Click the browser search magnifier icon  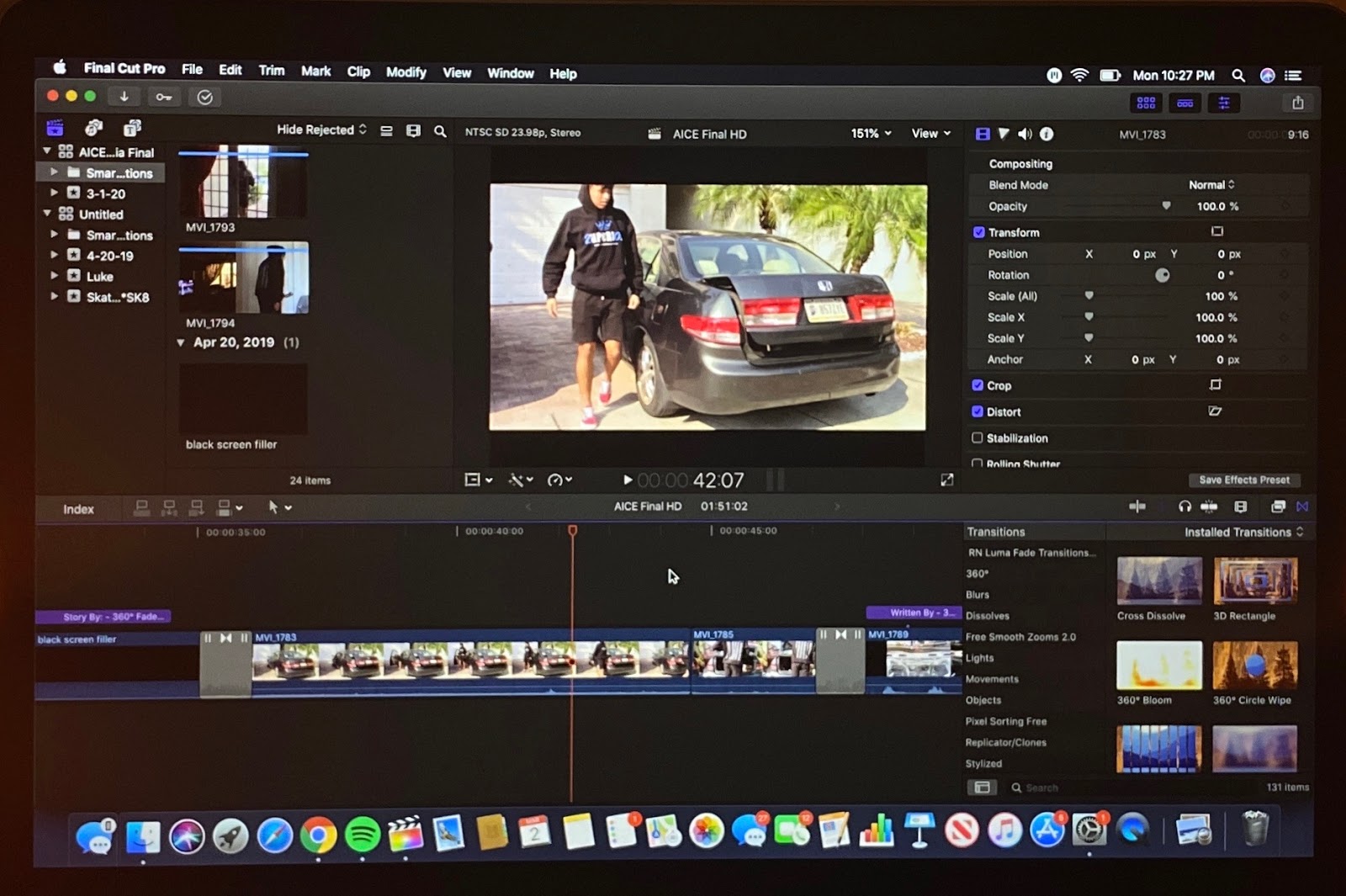click(x=440, y=131)
